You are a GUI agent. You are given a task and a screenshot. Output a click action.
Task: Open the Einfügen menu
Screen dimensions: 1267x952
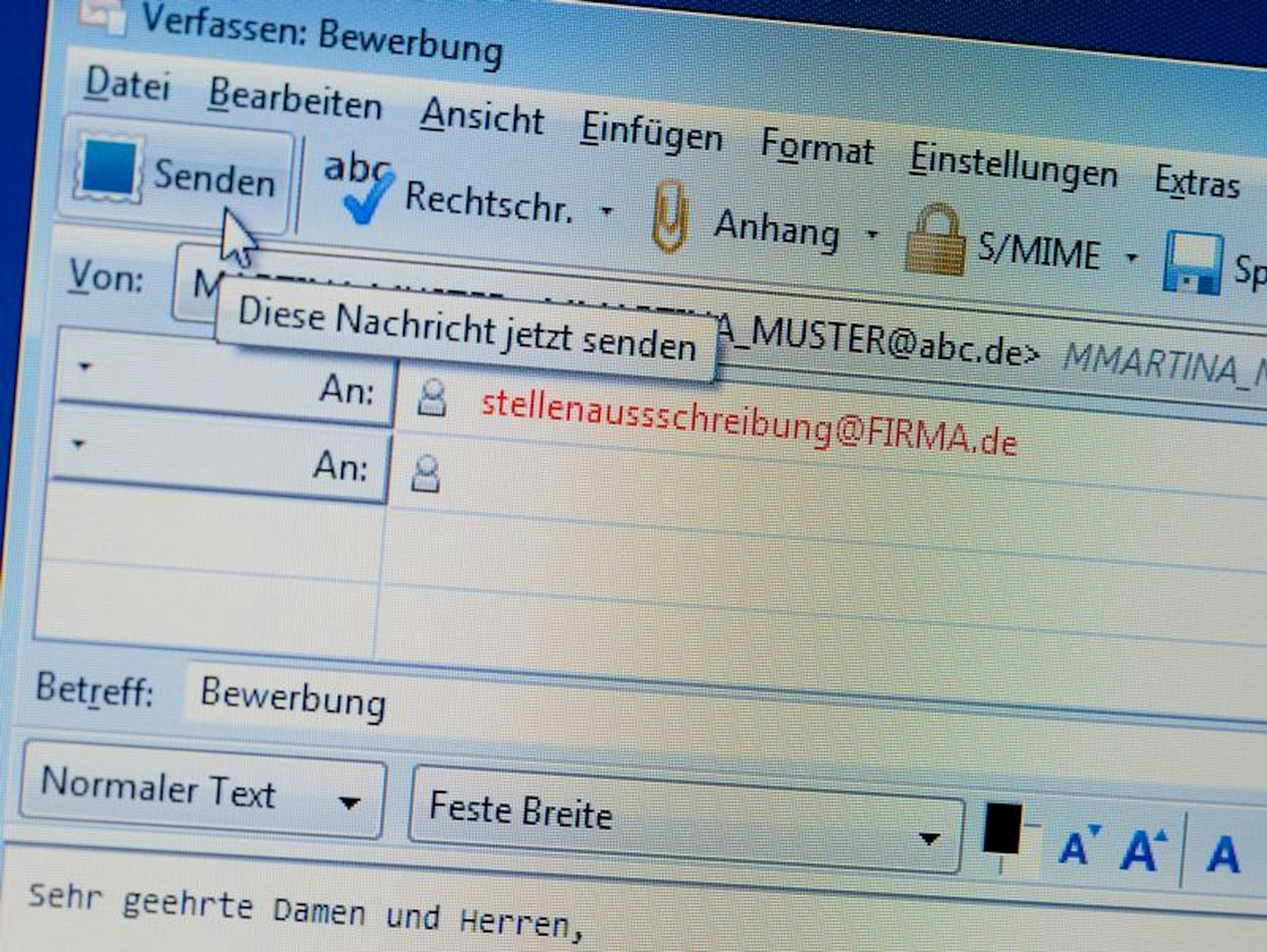pyautogui.click(x=651, y=131)
